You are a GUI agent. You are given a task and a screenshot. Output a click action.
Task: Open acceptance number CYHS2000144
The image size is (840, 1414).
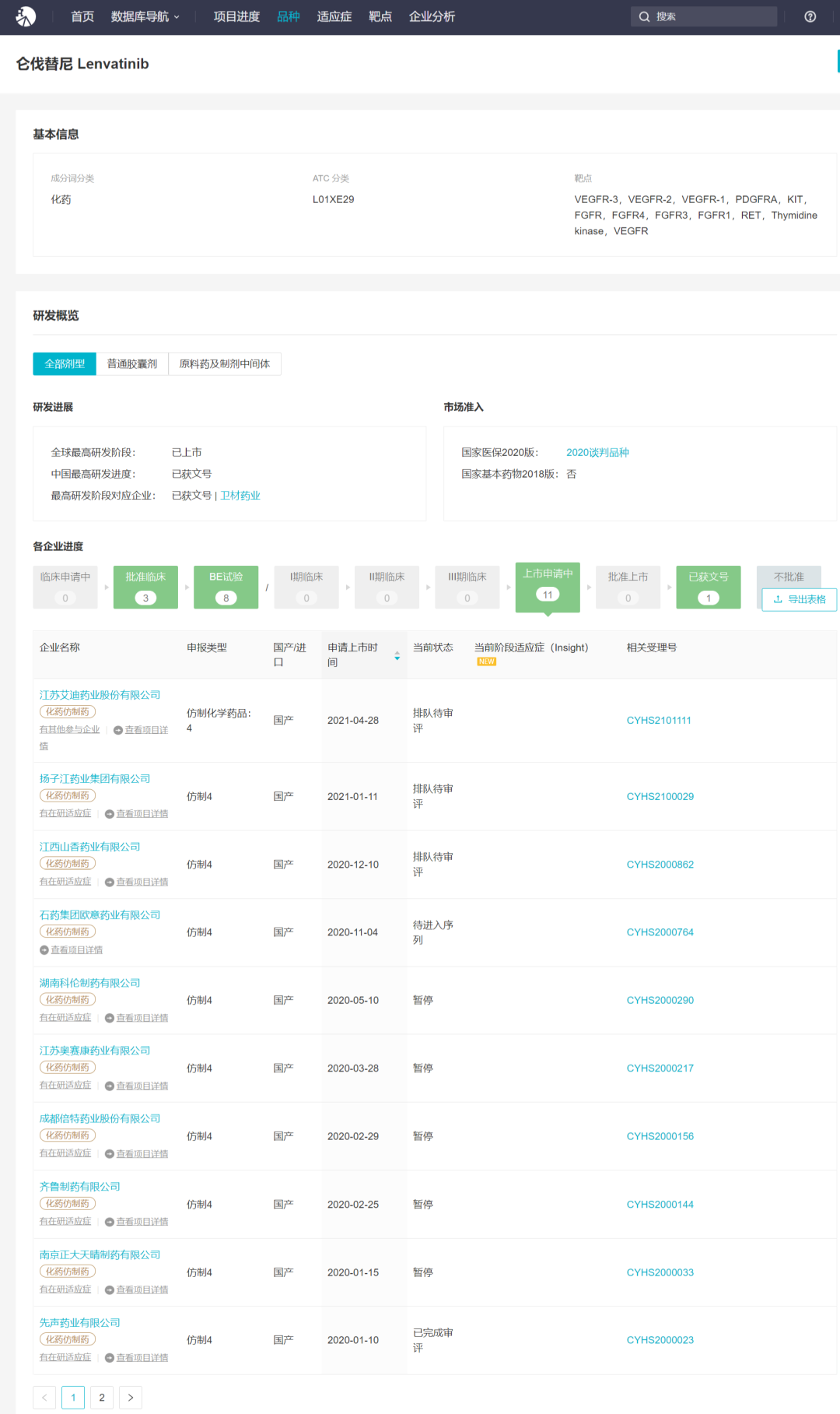click(x=660, y=1205)
